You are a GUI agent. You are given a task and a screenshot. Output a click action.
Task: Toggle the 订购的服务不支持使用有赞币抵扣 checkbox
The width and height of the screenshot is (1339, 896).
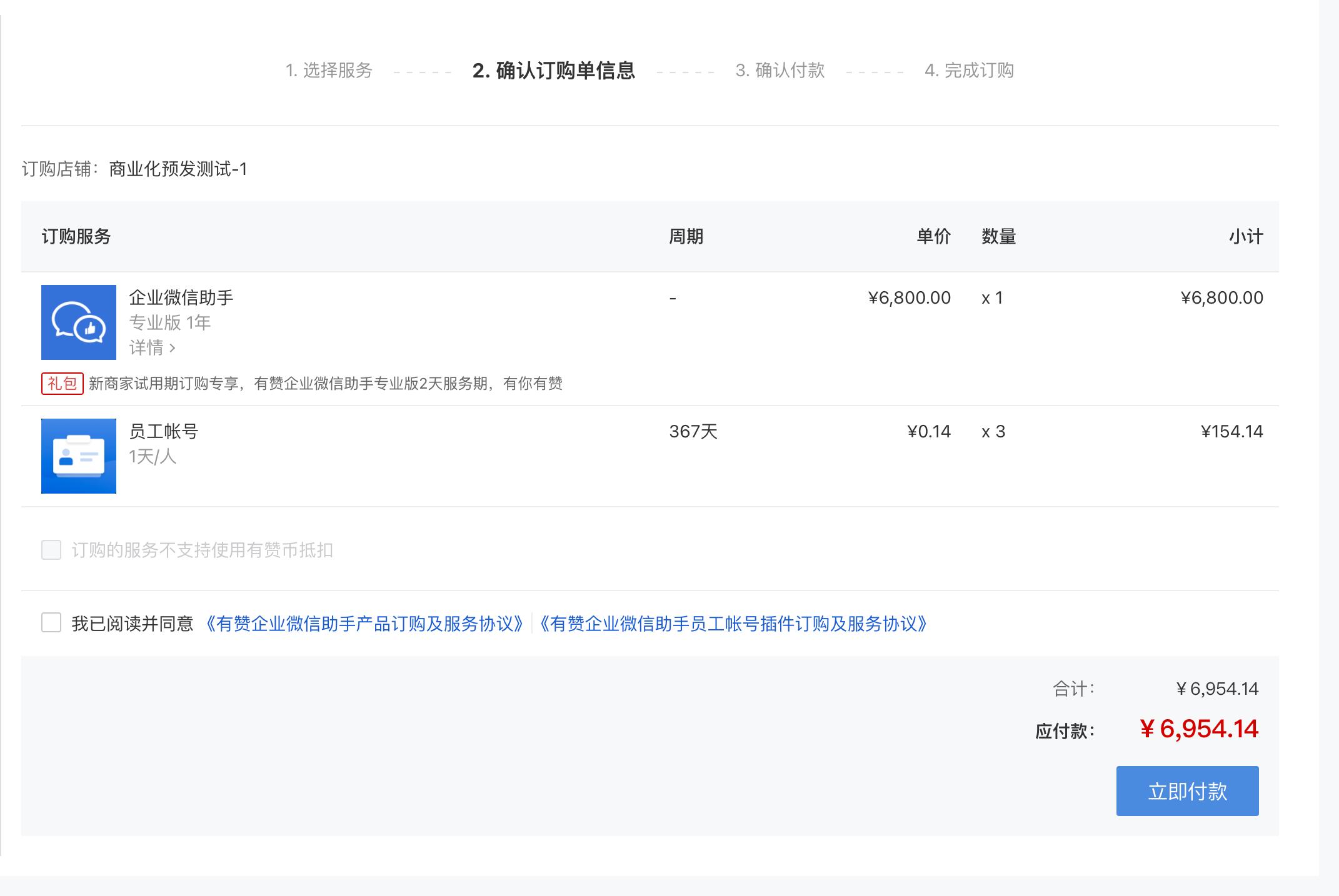point(51,550)
